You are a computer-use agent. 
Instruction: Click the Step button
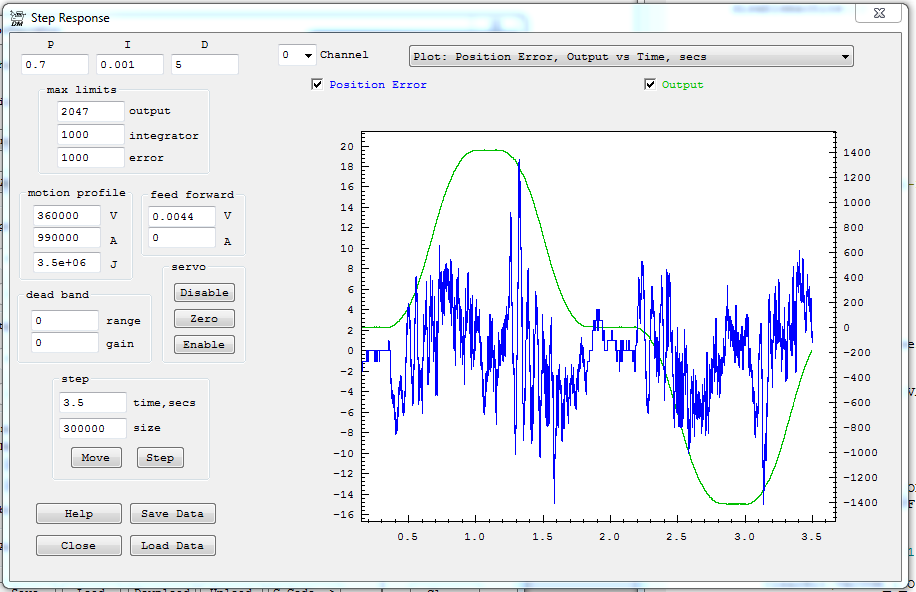pos(160,458)
